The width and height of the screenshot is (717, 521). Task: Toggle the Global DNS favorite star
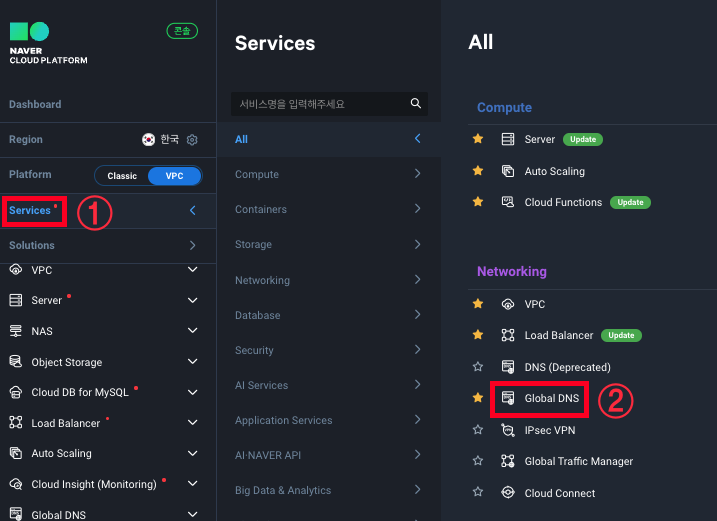(x=478, y=397)
